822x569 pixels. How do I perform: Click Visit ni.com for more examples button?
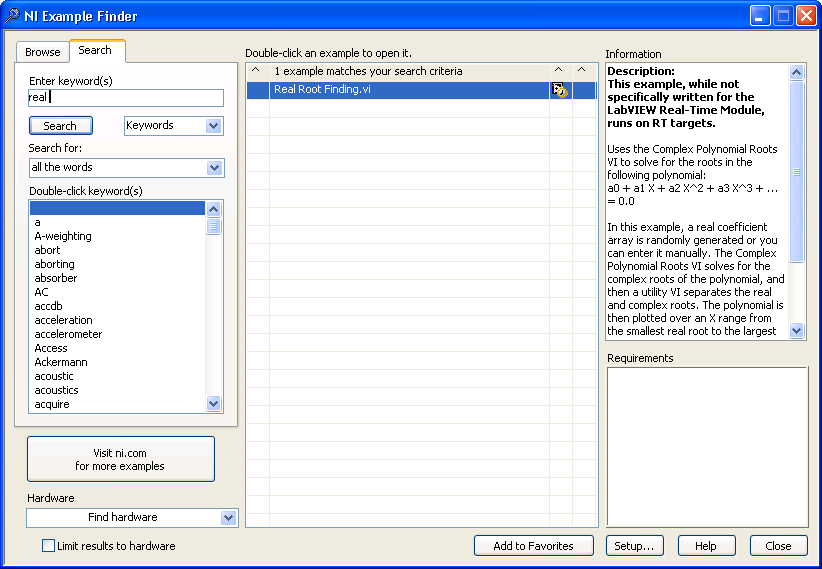click(121, 459)
